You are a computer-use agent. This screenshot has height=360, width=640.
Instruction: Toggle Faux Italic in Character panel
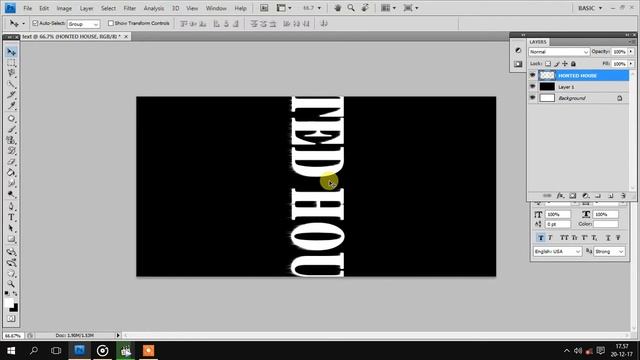click(x=550, y=238)
